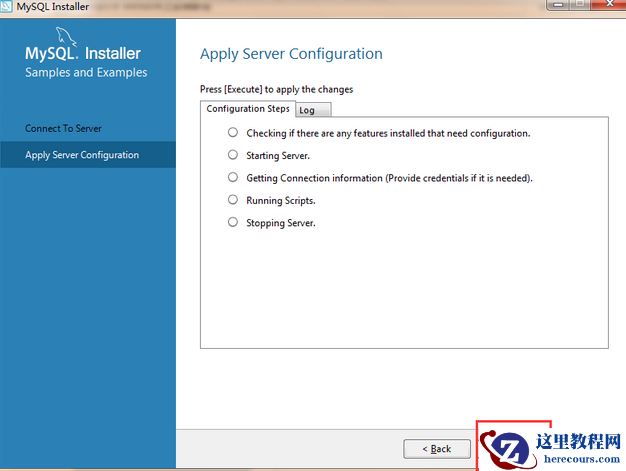Select the Running Scripts status circle
This screenshot has width=626, height=471.
[233, 199]
